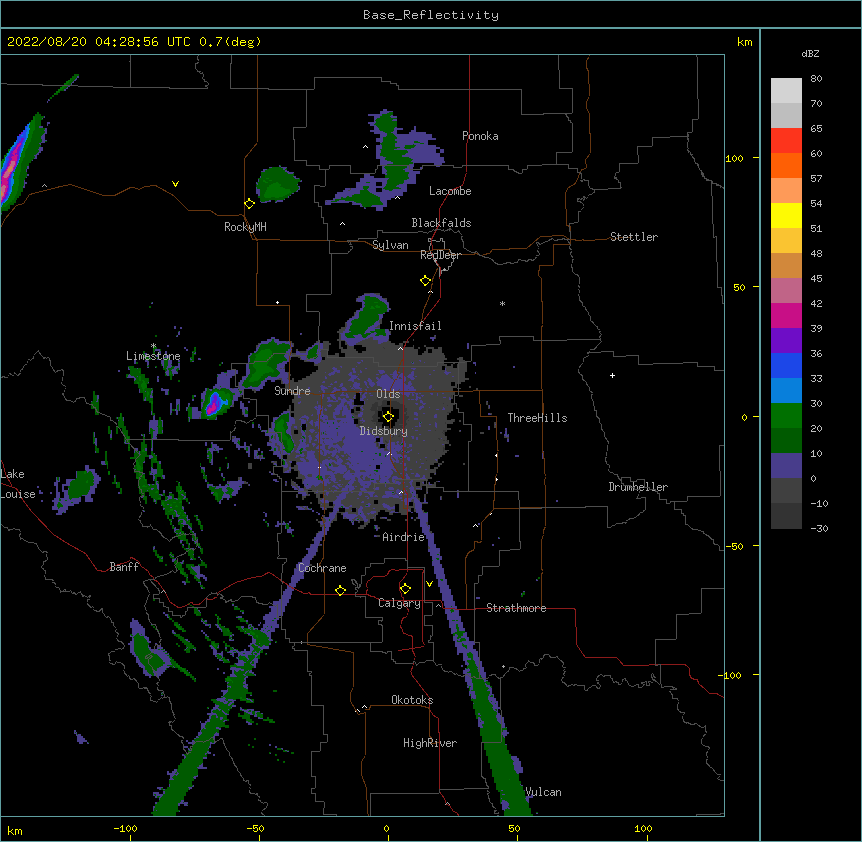Click the Sundre label
Image resolution: width=862 pixels, height=842 pixels.
[292, 391]
